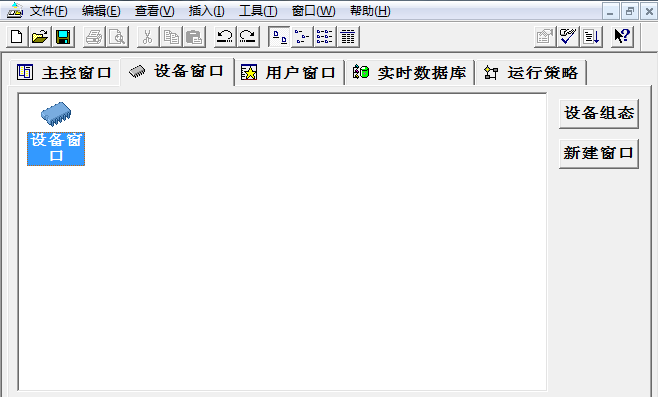Switch to small icons view

tap(302, 37)
